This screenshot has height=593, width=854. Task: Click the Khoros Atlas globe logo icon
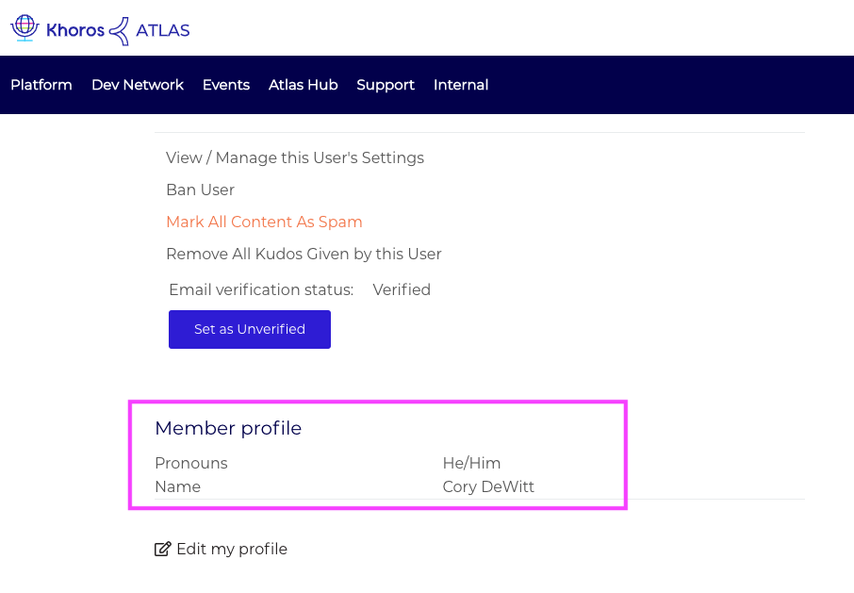[x=25, y=28]
